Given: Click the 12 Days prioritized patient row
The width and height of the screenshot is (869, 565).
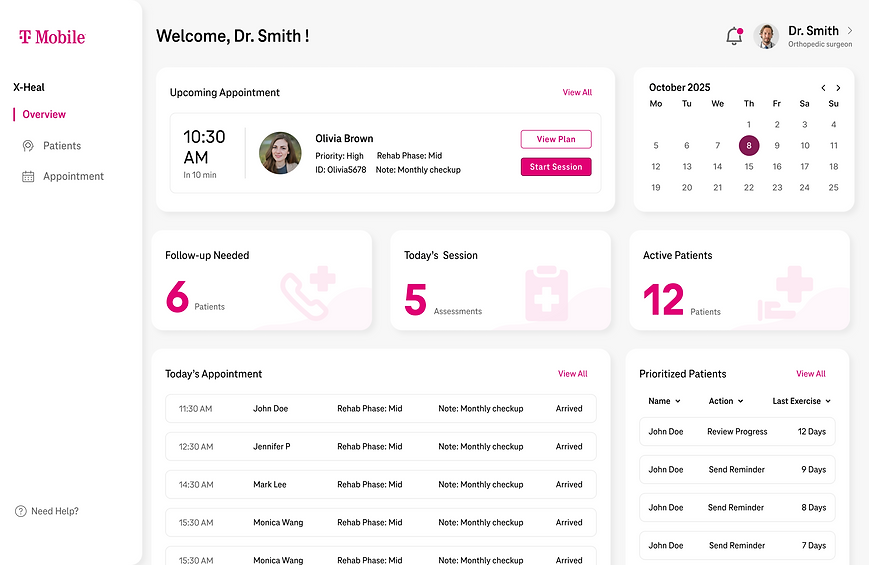Looking at the screenshot, I should pos(737,431).
